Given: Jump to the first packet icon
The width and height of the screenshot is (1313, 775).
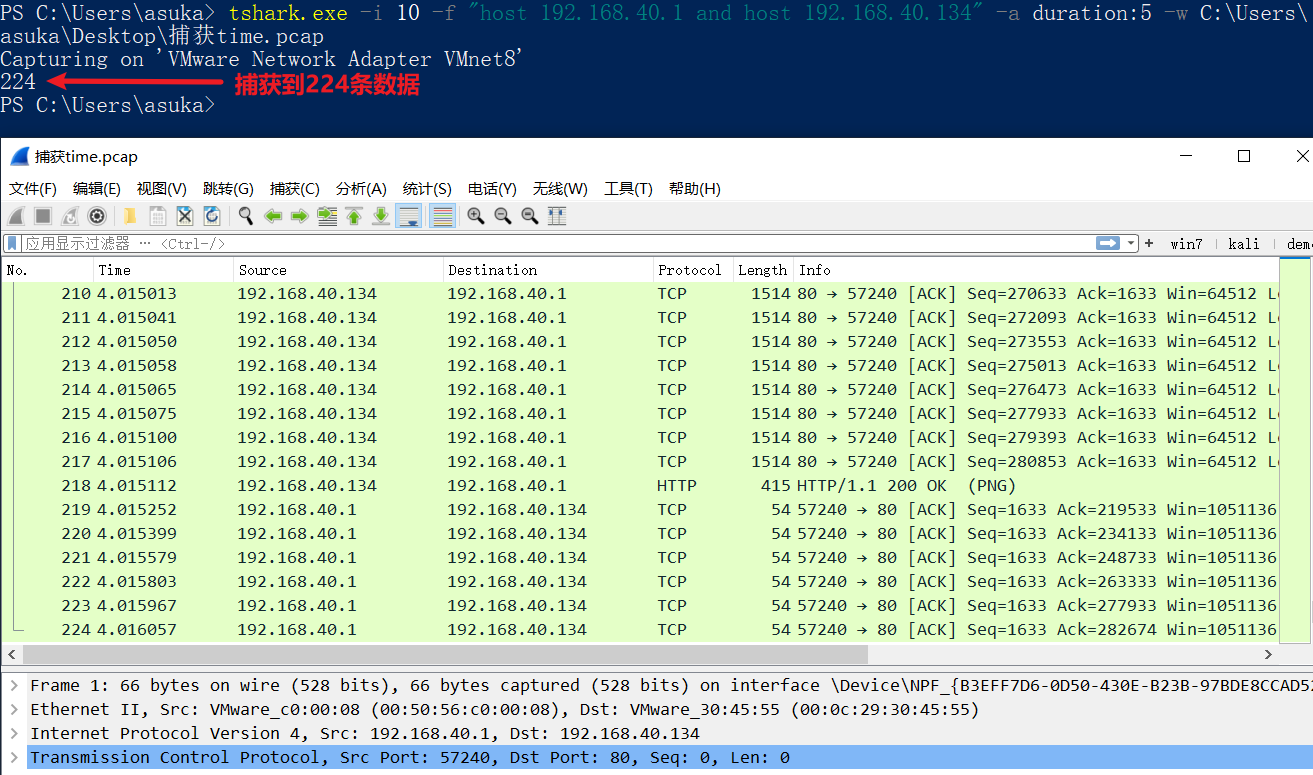Looking at the screenshot, I should pyautogui.click(x=354, y=216).
